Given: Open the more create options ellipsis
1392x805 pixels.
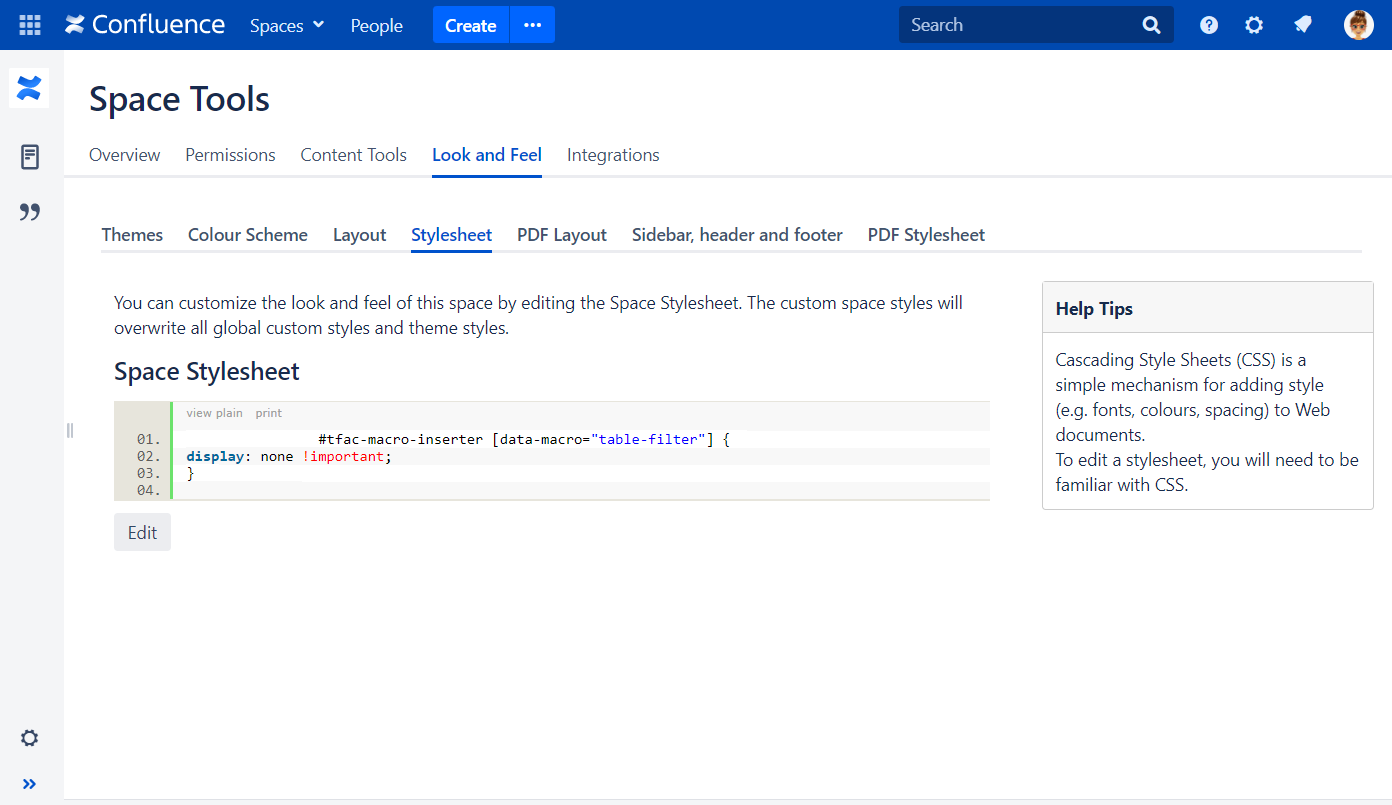Looking at the screenshot, I should pos(532,25).
